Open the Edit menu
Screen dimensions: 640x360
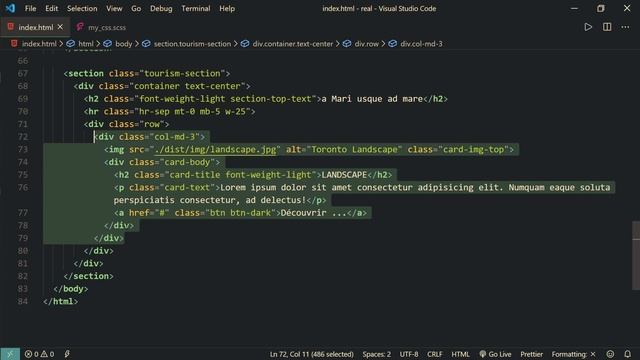pos(51,9)
